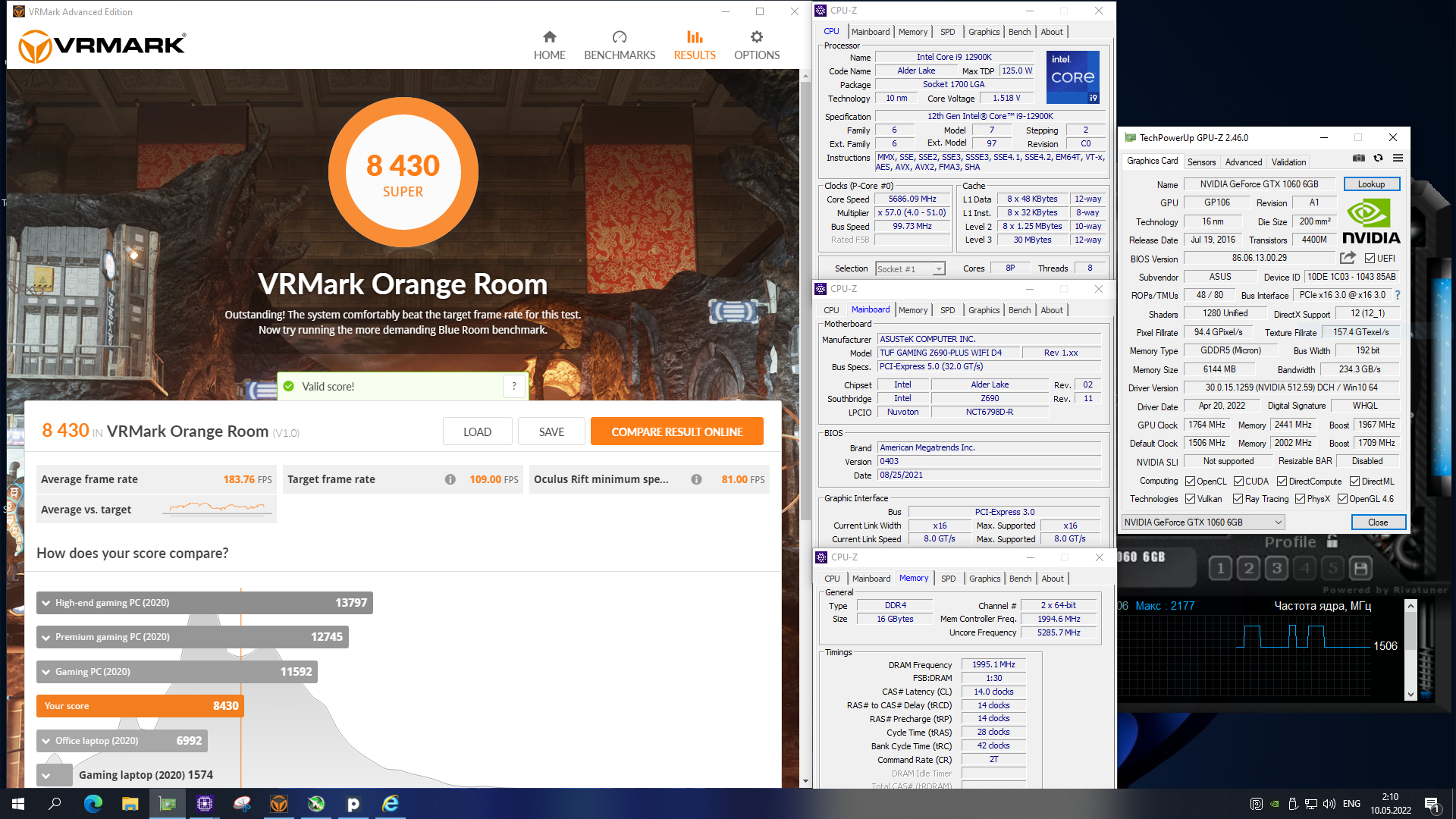
Task: Show info for Oculus Rift minimum spec
Action: point(696,479)
